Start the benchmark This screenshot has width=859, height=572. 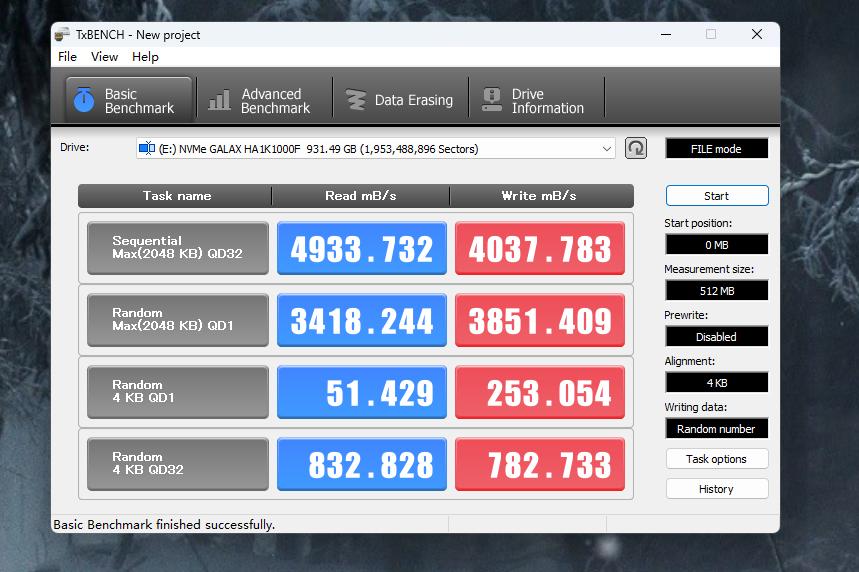click(717, 196)
